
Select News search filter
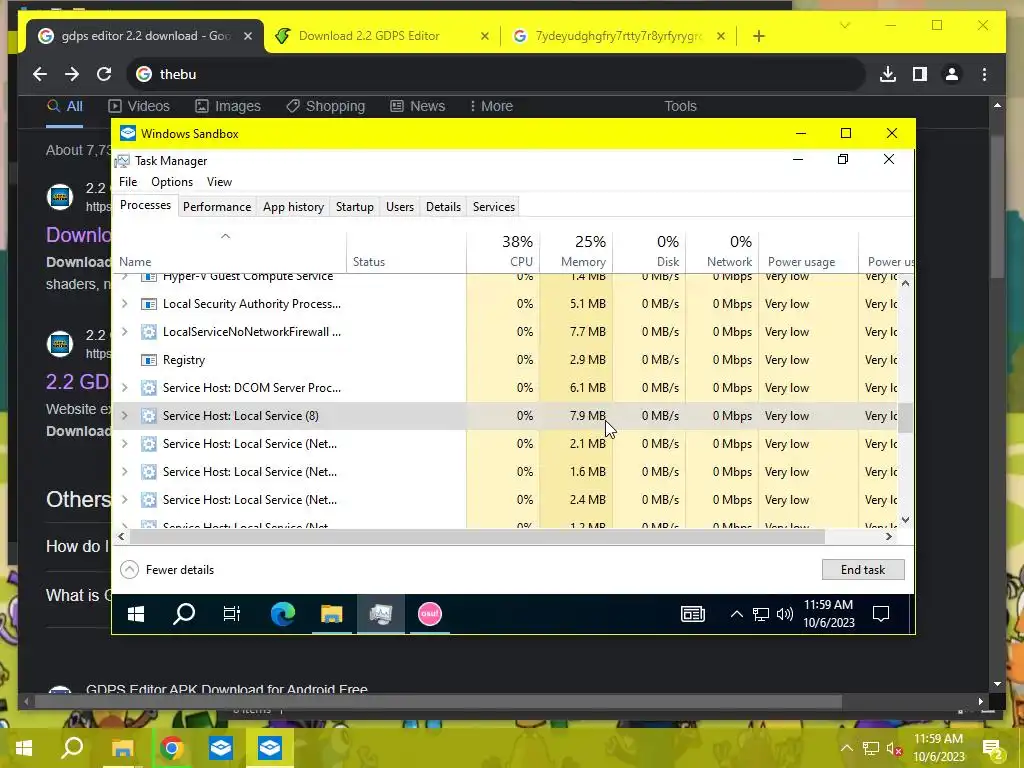[418, 106]
